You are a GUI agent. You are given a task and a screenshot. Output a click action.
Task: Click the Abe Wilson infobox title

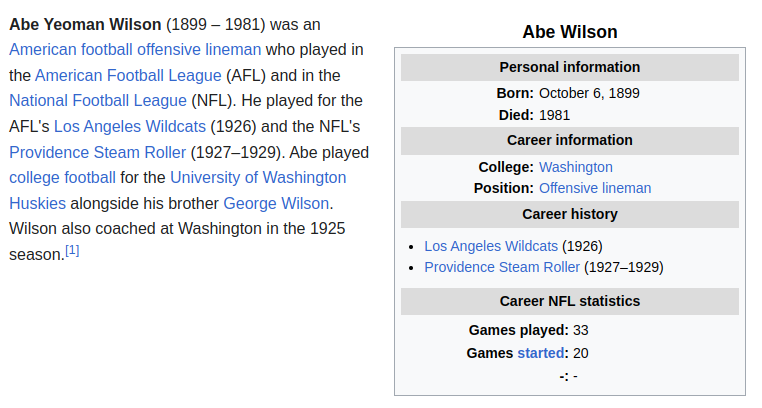coord(569,32)
